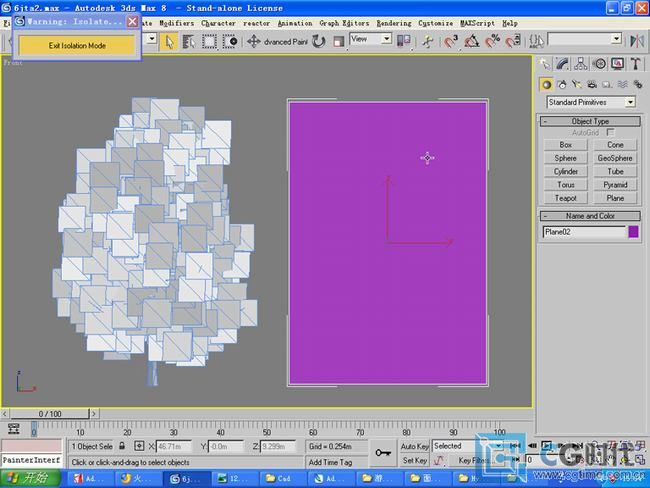Click the Select and Manipulate icon
Viewport: 650px width, 488px height.
(x=428, y=41)
